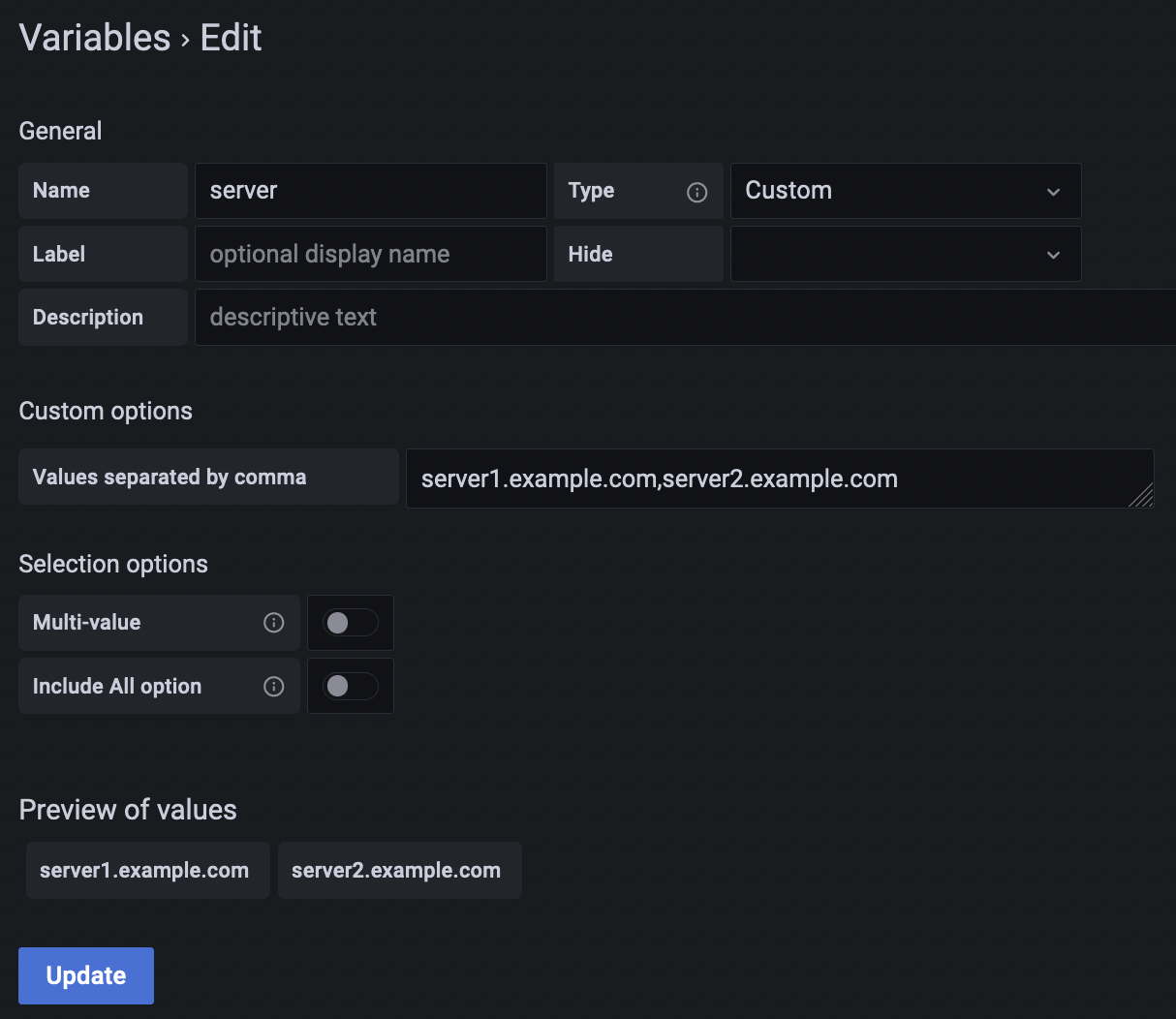Click the Name field label
This screenshot has width=1176, height=1019.
[61, 191]
